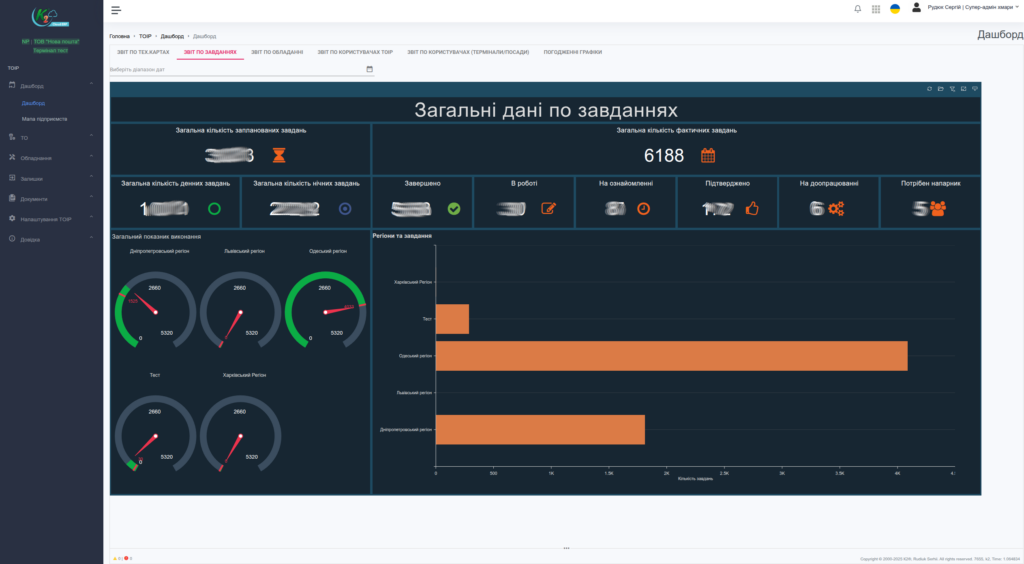The width and height of the screenshot is (1024, 564).
Task: Click the Ukrainian flag language icon
Action: pyautogui.click(x=895, y=9)
